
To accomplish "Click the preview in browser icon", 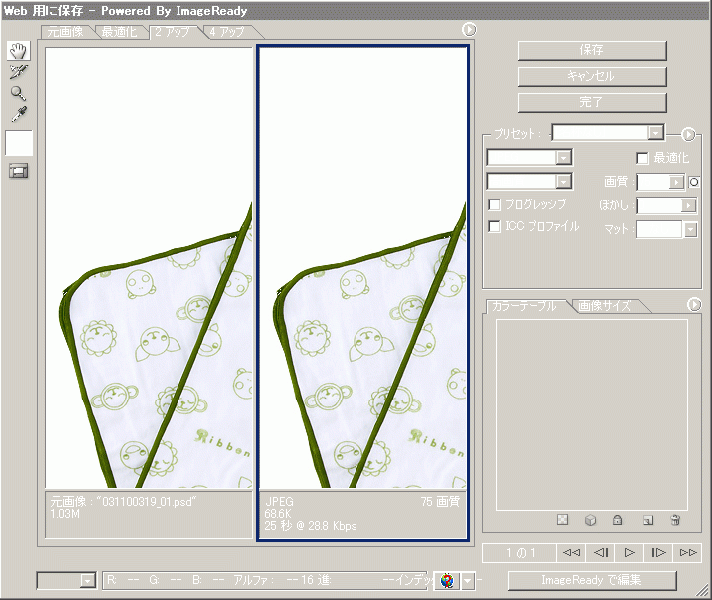I will click(447, 580).
